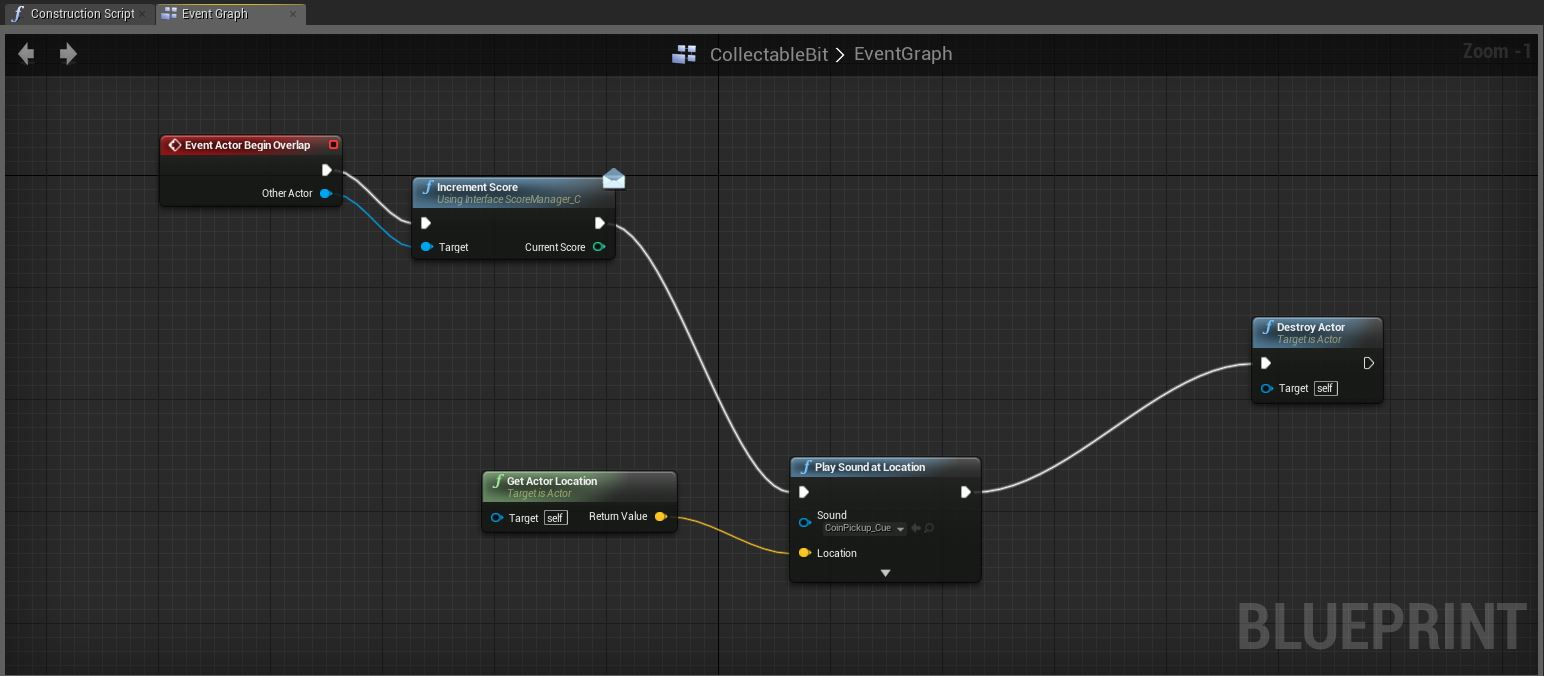Click the EventGraph breadcrumb link
The width and height of the screenshot is (1544, 676).
[x=903, y=54]
